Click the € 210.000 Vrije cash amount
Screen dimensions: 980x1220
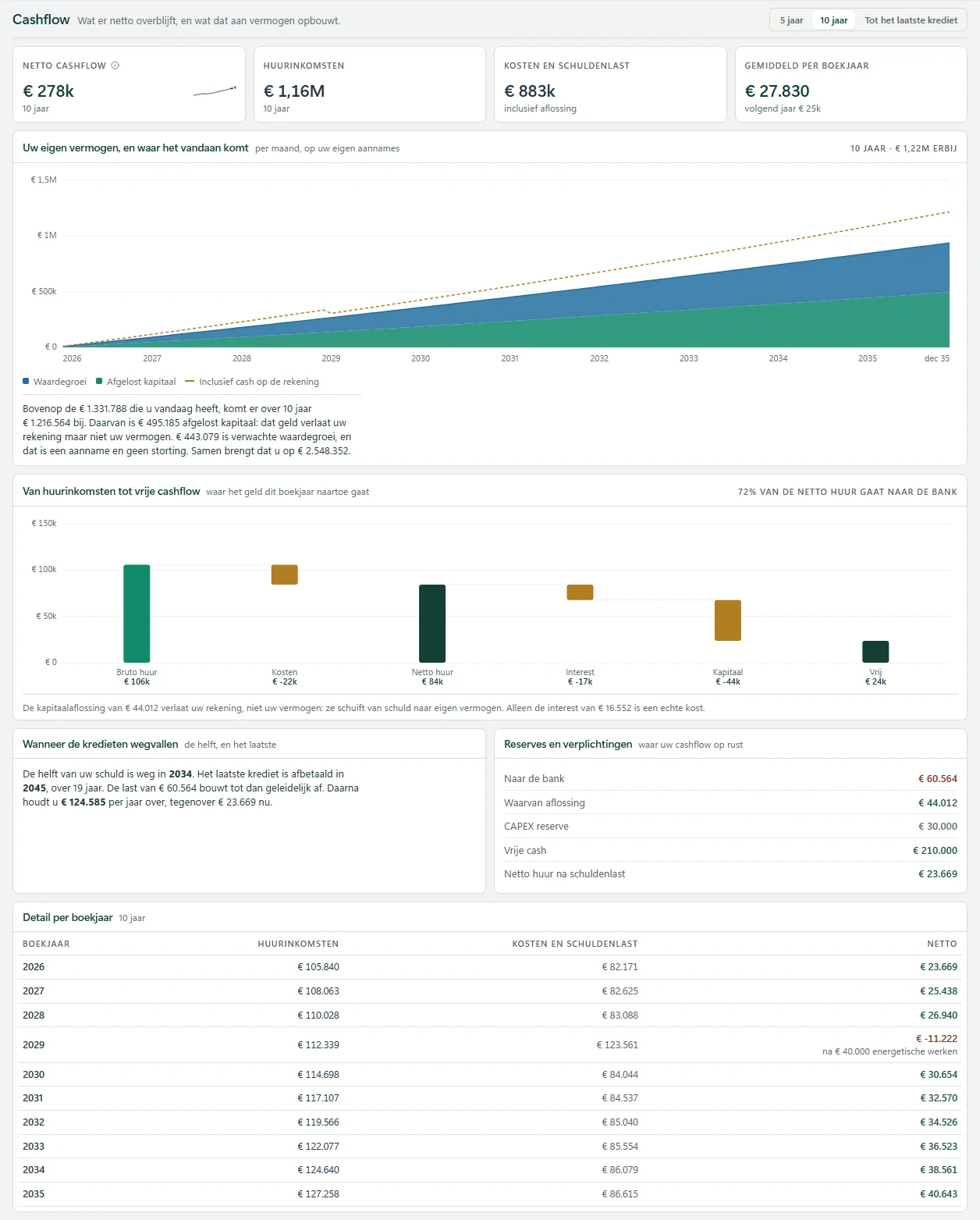point(935,851)
